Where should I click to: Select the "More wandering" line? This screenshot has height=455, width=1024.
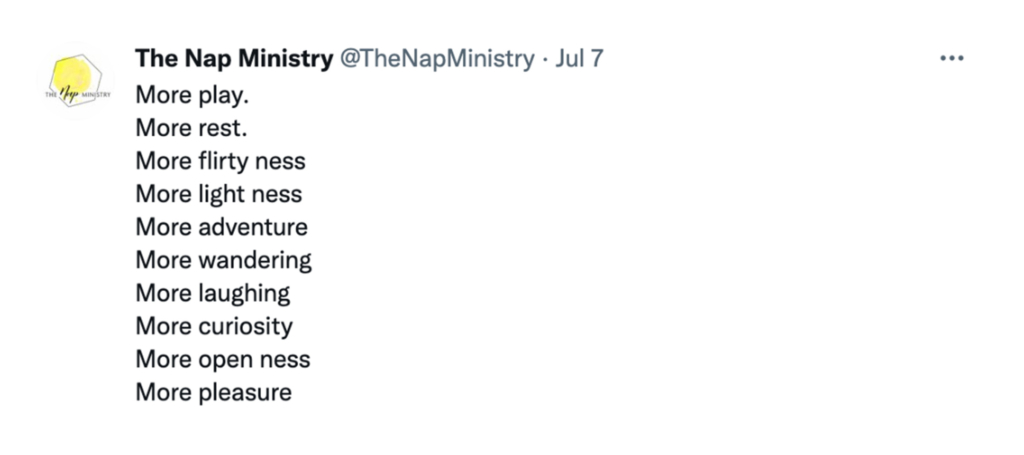pos(223,260)
